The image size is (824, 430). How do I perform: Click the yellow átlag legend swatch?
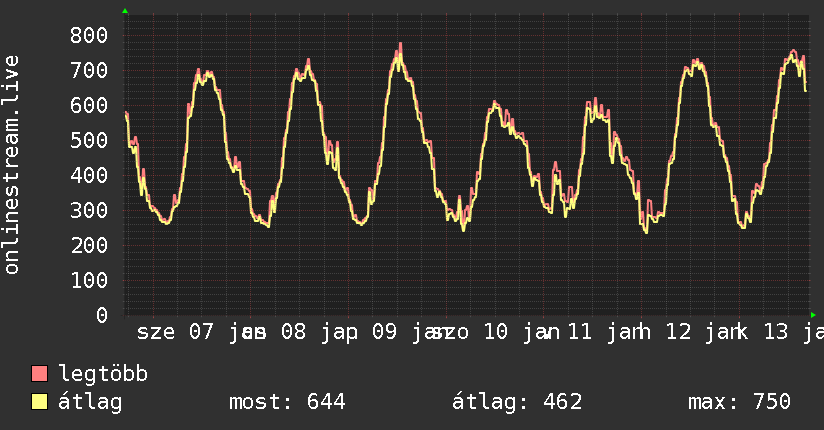(x=39, y=402)
